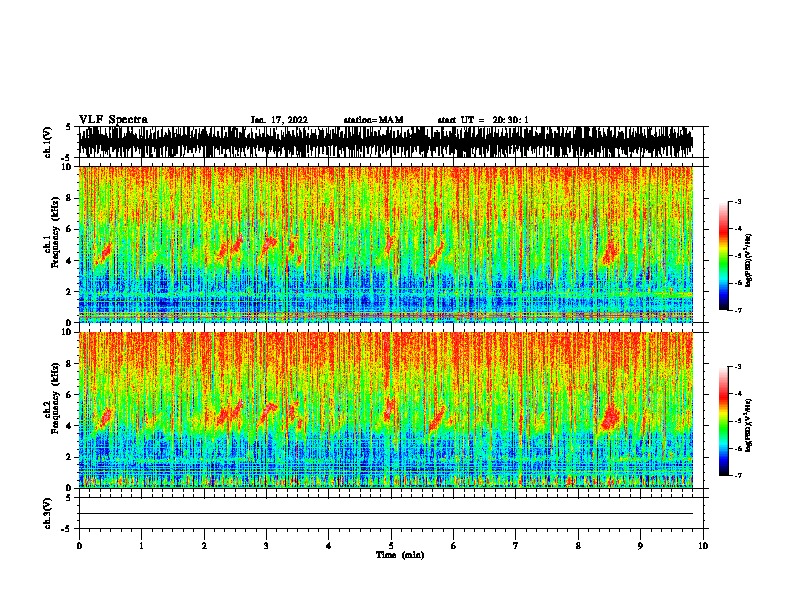Click the "-3" label on ch.1 color bar
Viewport: 792px width, 612px height.
tap(738, 201)
